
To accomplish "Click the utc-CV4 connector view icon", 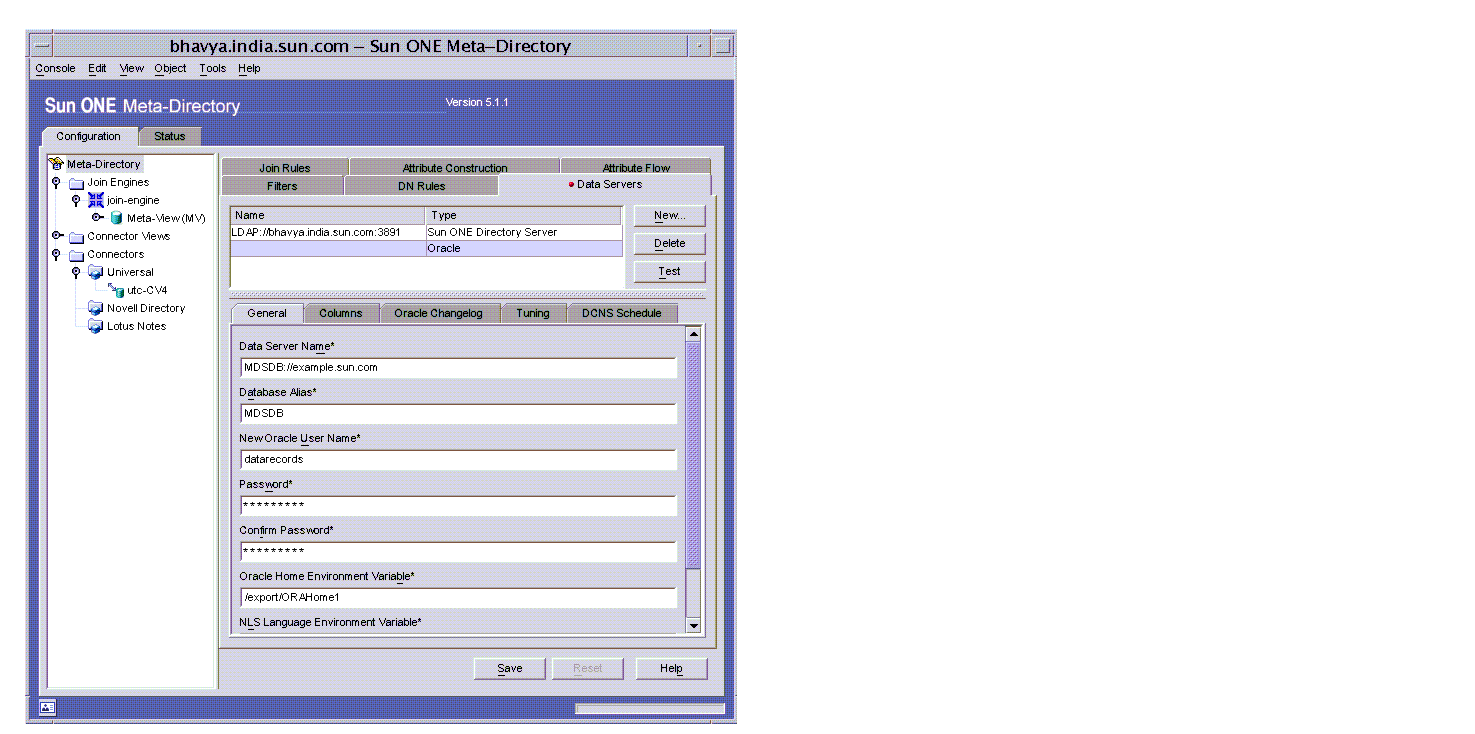I will point(116,290).
